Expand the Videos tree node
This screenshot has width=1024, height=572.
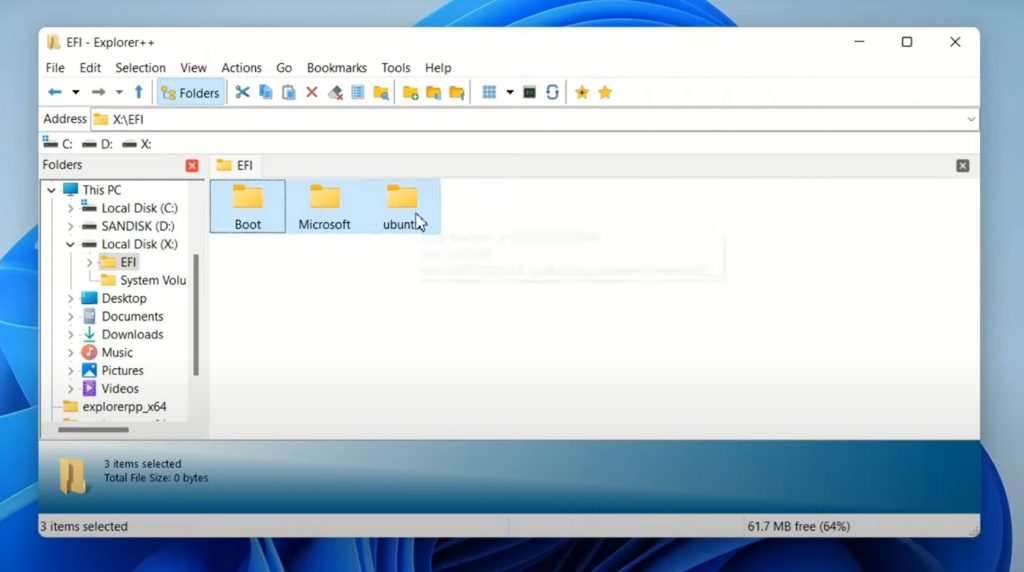pyautogui.click(x=70, y=389)
